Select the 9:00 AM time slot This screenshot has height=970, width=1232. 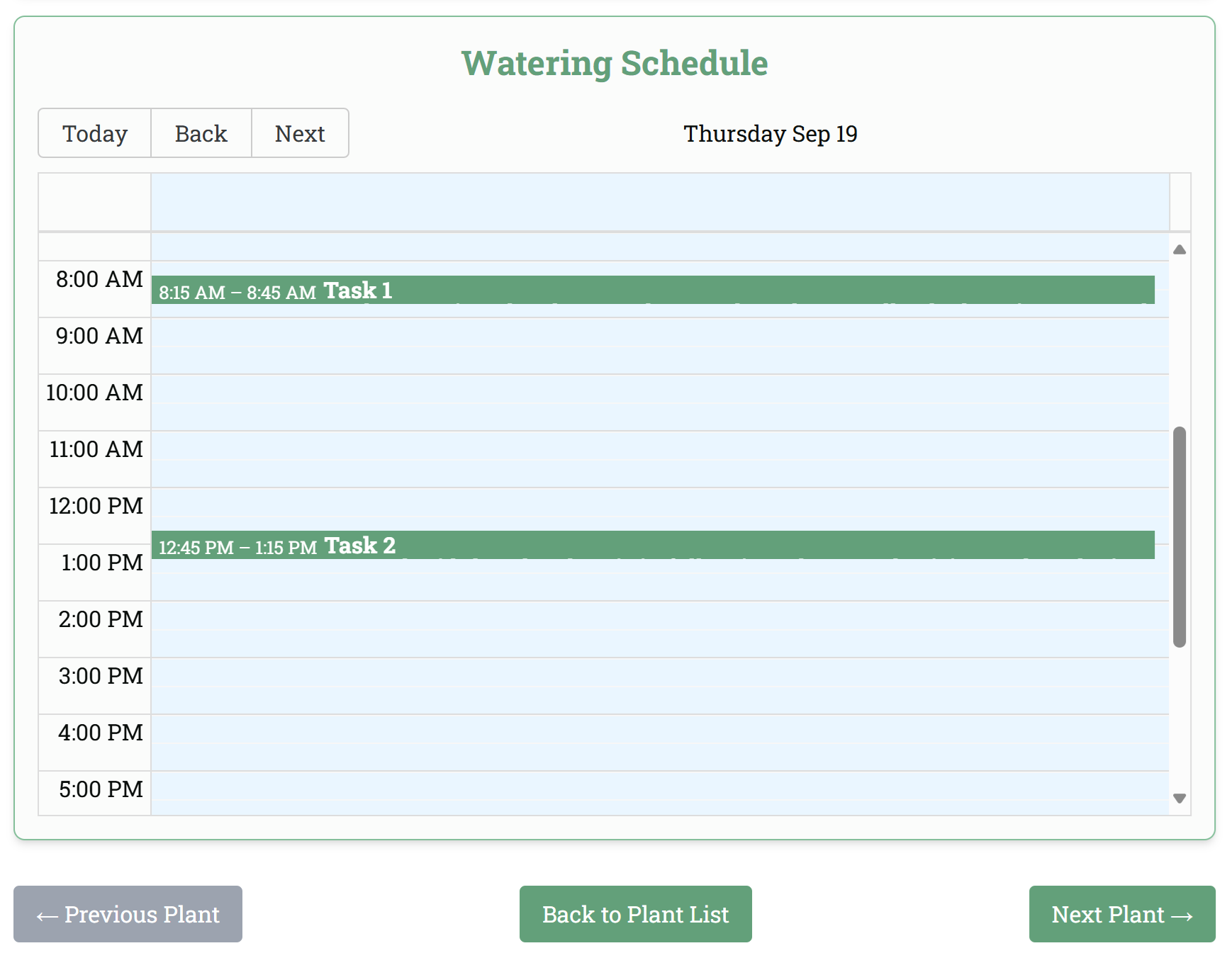pos(659,332)
